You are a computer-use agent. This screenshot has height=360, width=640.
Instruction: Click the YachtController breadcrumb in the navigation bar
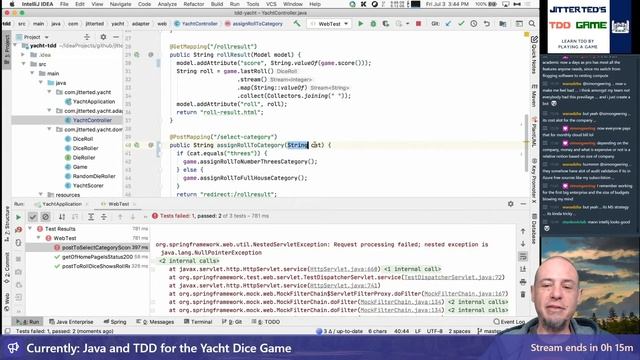pyautogui.click(x=196, y=24)
